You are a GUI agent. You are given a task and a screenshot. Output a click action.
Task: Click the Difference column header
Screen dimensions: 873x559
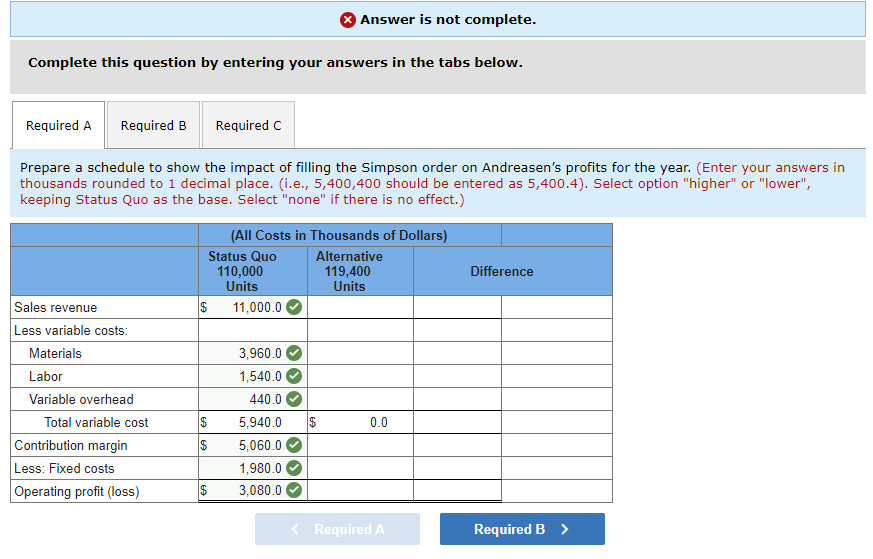502,271
